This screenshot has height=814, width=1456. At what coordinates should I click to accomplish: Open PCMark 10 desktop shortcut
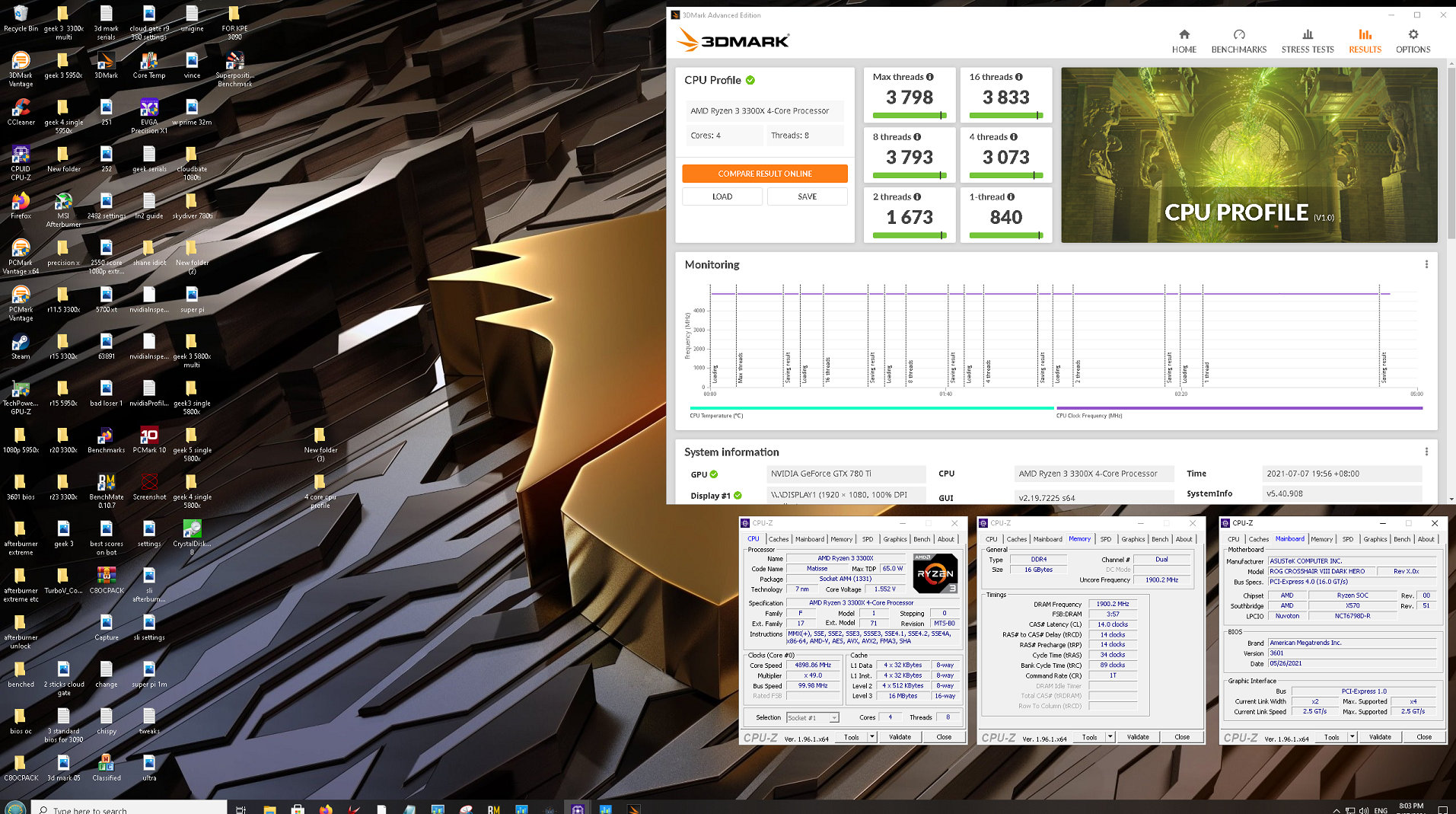[x=149, y=440]
